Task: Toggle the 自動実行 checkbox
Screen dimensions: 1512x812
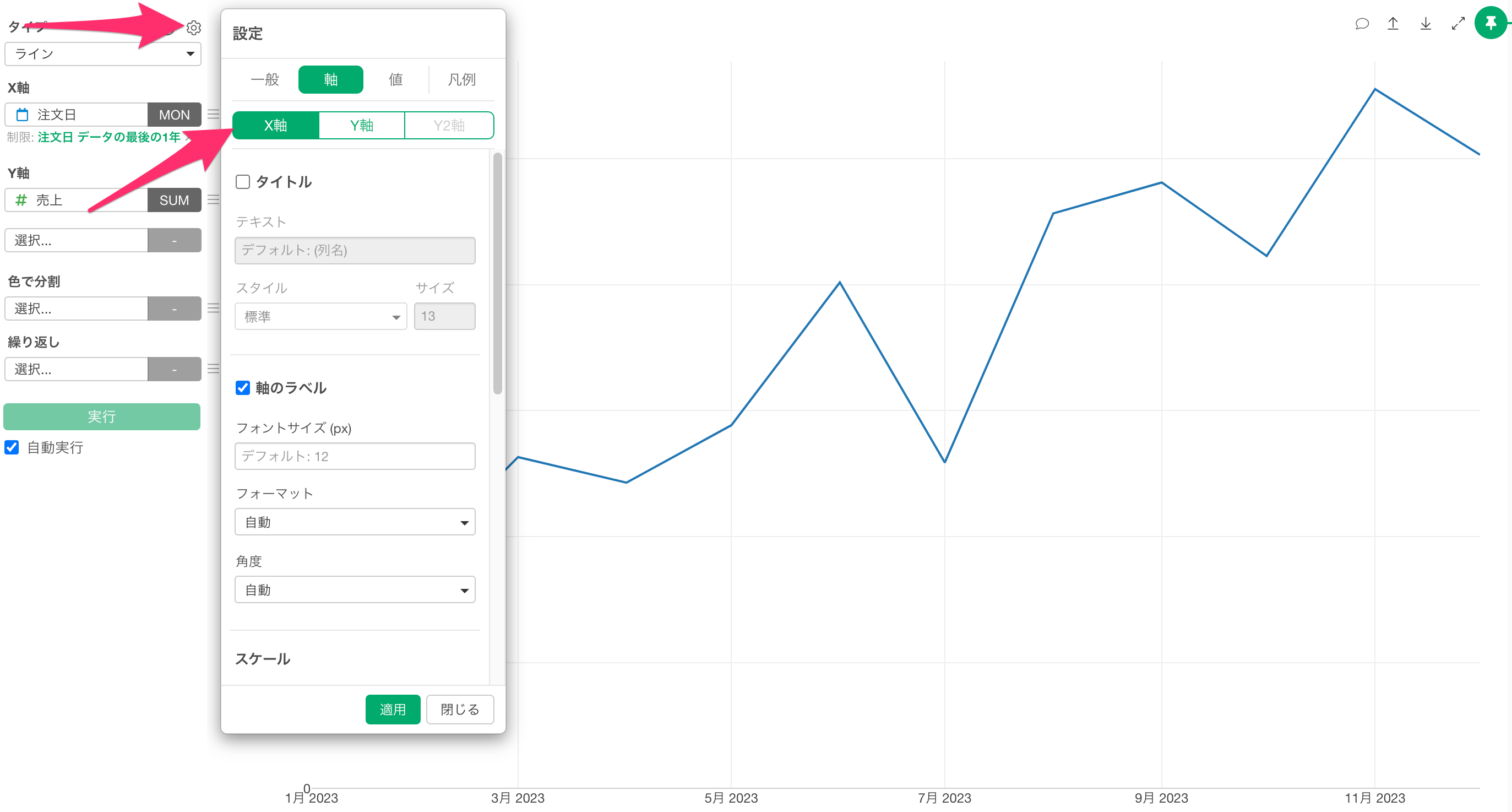Action: click(12, 448)
